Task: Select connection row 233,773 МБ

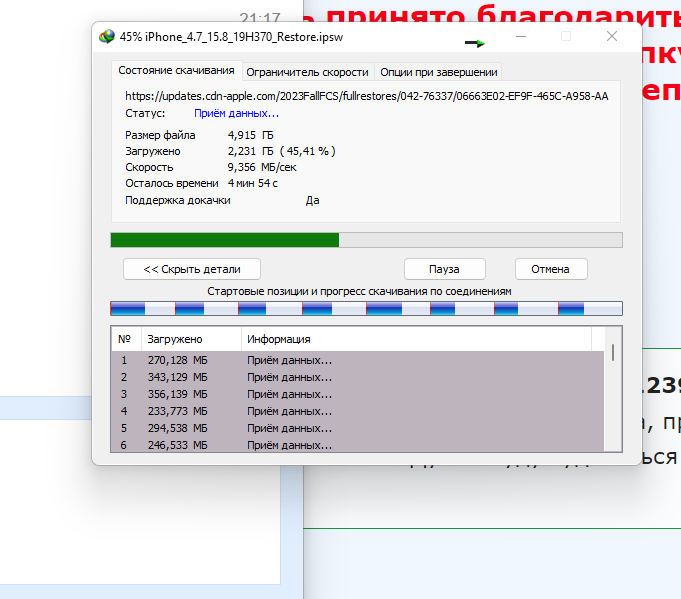Action: [358, 411]
